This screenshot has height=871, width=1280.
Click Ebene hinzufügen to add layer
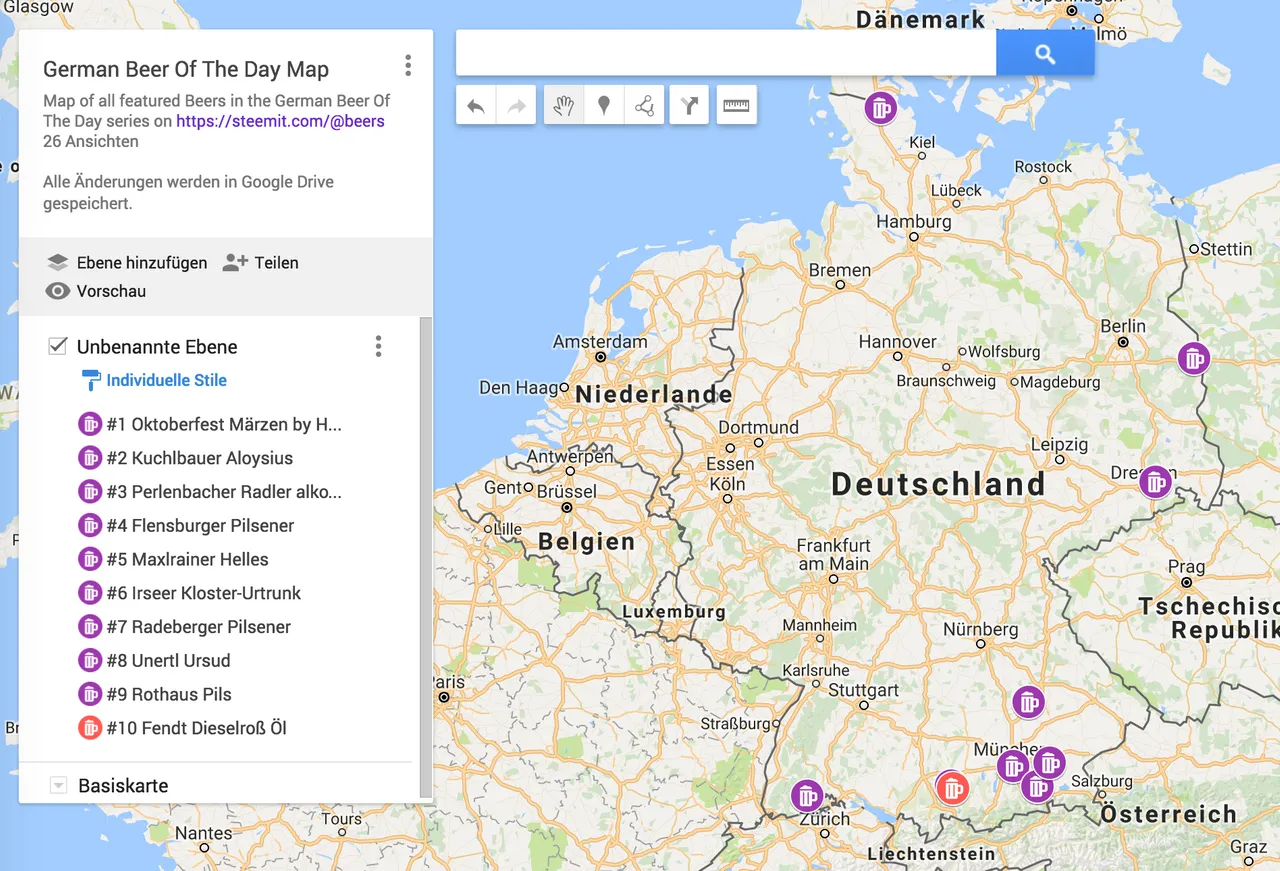128,263
